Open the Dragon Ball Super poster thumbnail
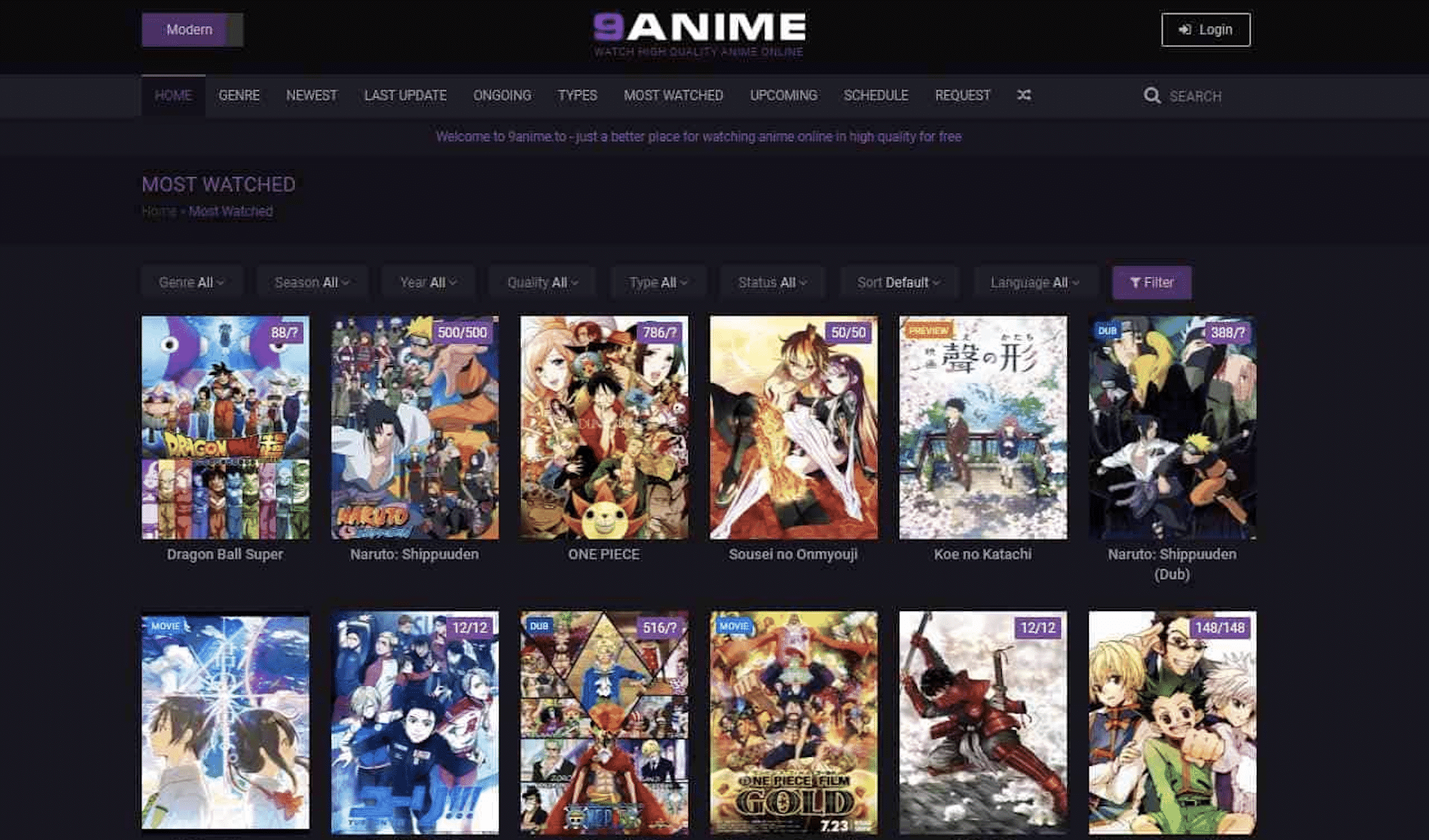 (x=225, y=427)
